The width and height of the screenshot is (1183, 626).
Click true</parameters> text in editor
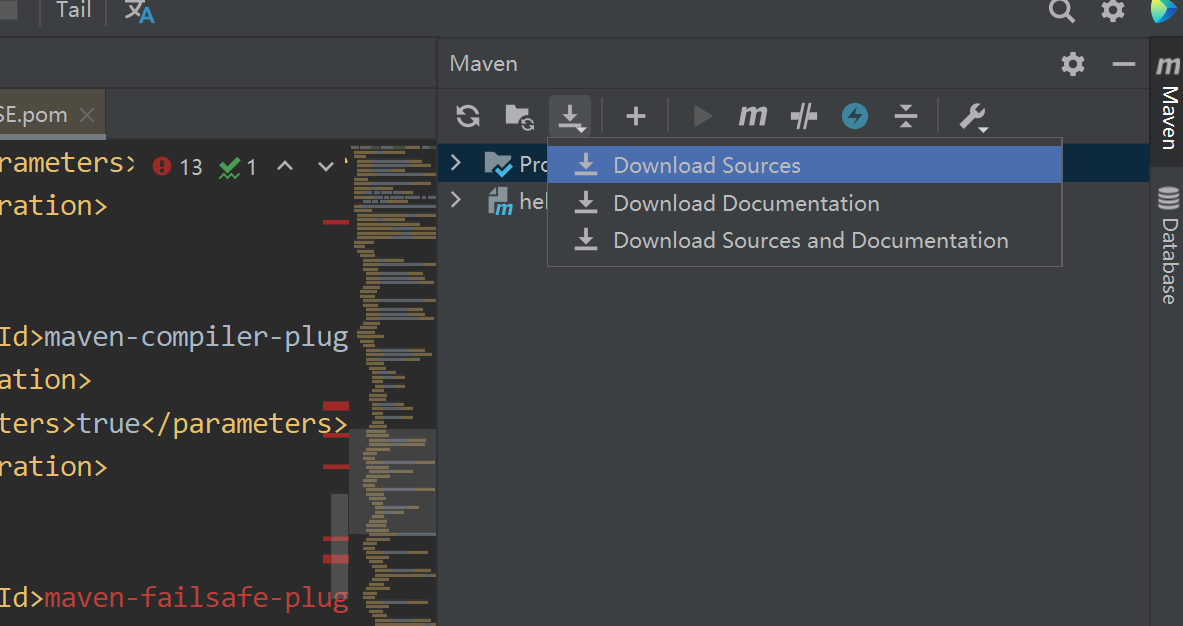point(212,424)
